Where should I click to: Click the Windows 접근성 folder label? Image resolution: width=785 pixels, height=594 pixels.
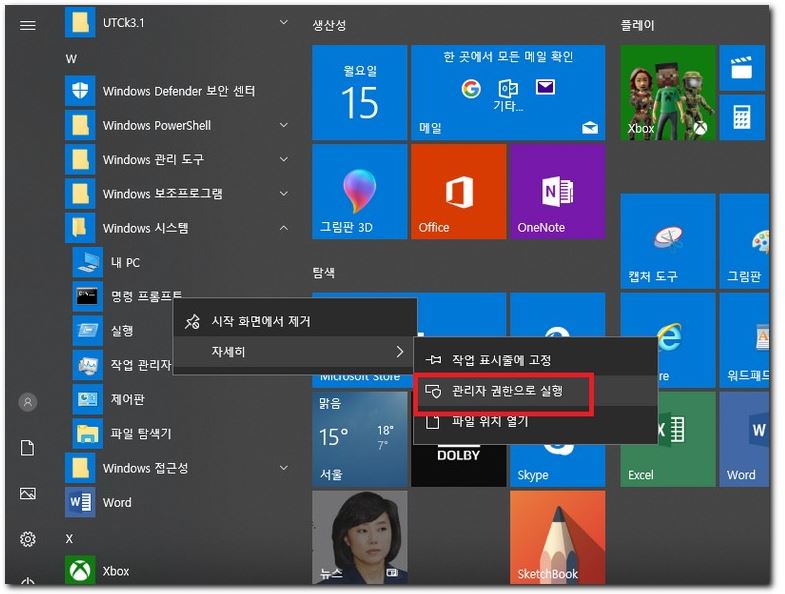[145, 468]
